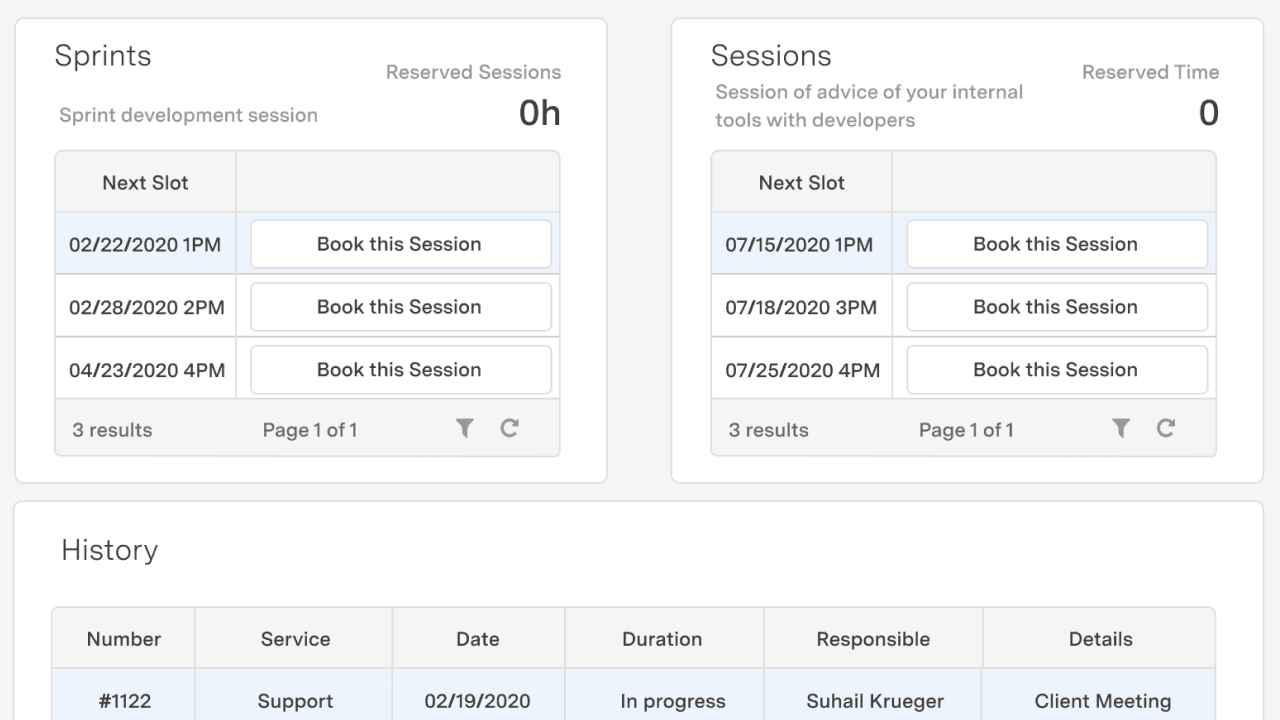Select the 07/25/2020 4PM slot cell
This screenshot has height=720, width=1280.
[801, 370]
